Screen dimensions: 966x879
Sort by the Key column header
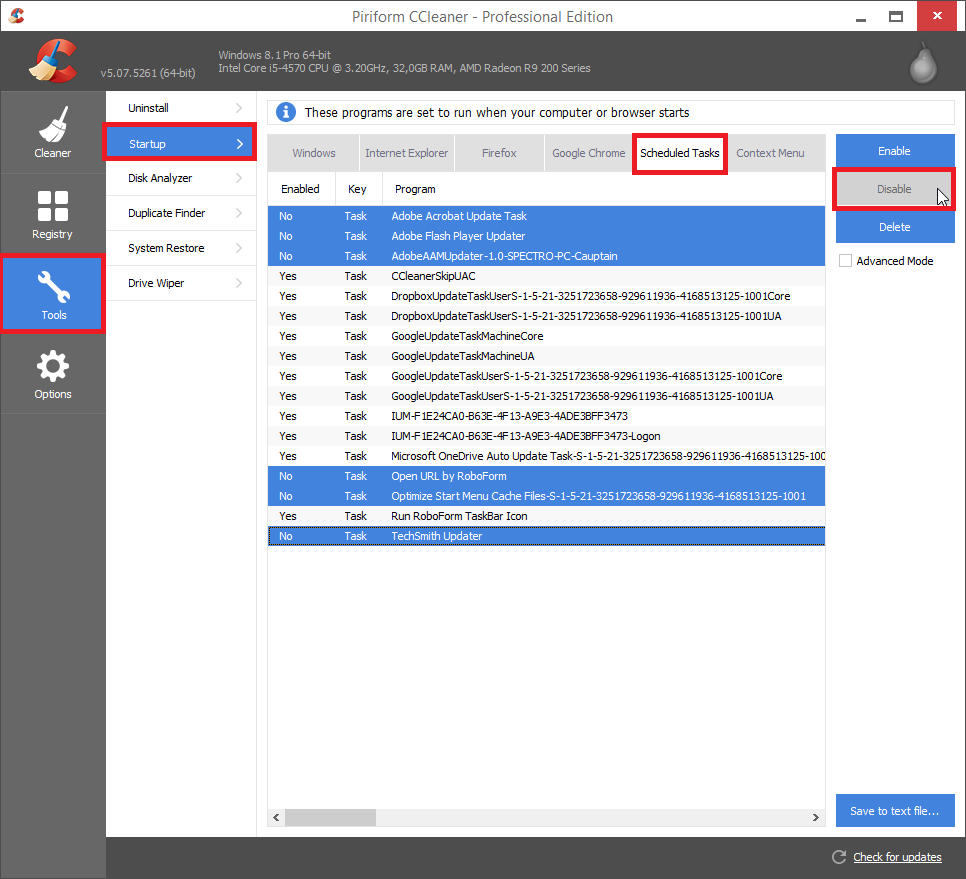coord(359,189)
